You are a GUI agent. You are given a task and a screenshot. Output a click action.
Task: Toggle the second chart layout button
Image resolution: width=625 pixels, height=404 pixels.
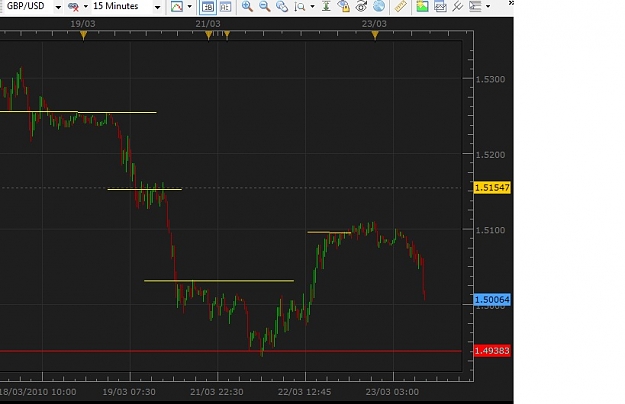pyautogui.click(x=225, y=7)
